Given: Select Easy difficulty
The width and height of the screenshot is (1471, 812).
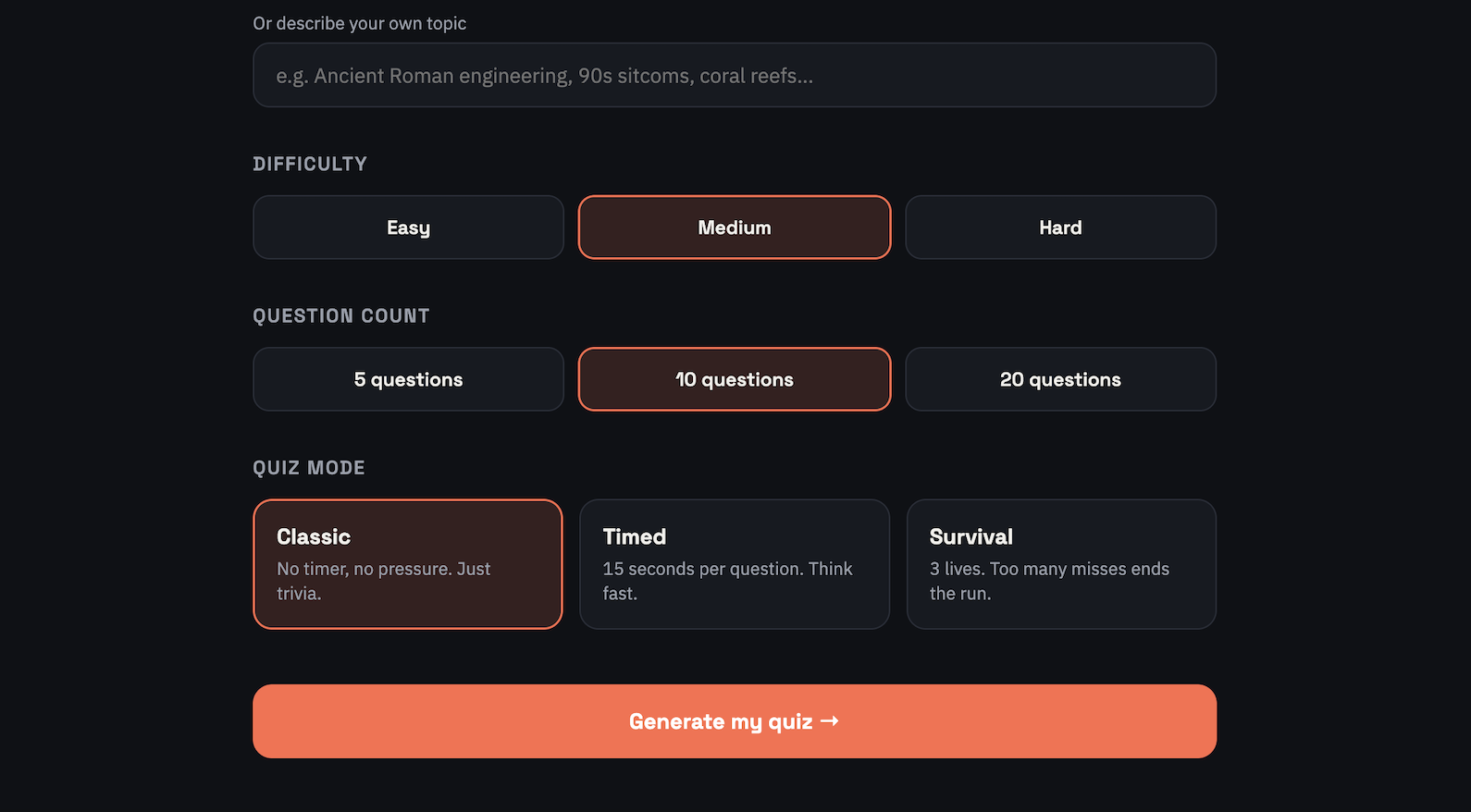Looking at the screenshot, I should click(x=408, y=228).
